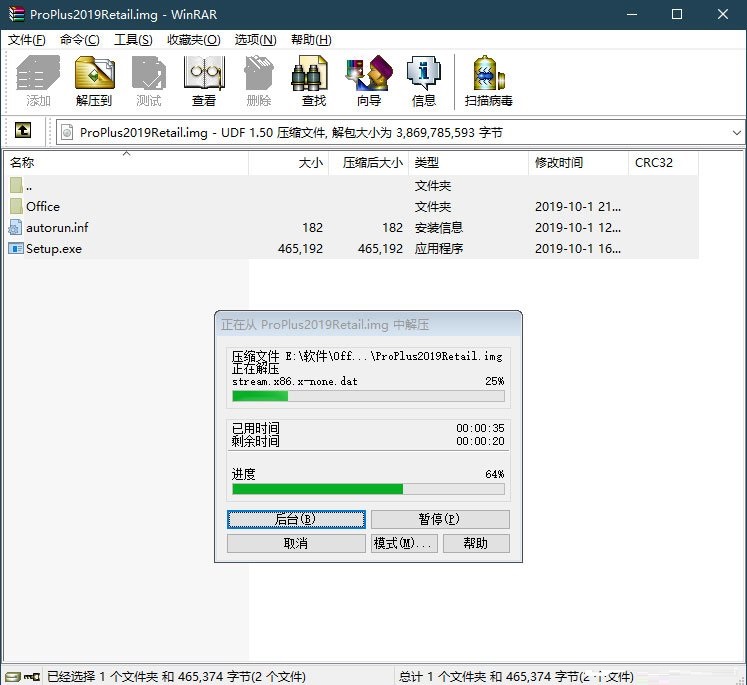Click the current file 25% progress bar
The width and height of the screenshot is (747, 685).
click(x=368, y=396)
